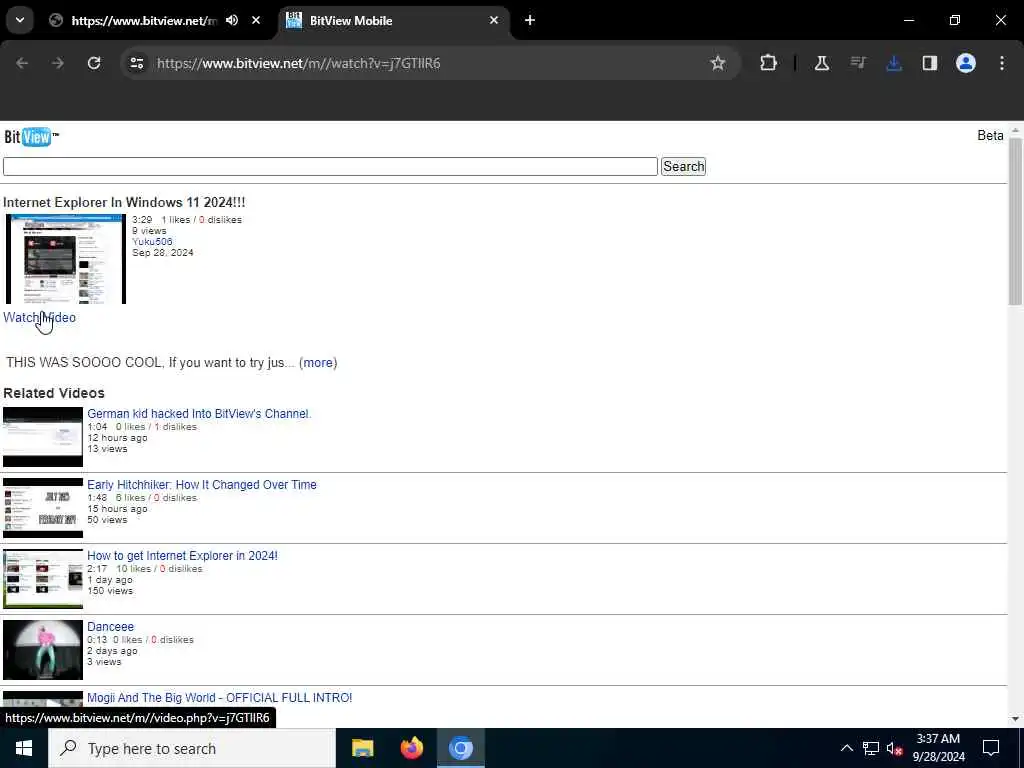Click the Search button
Image resolution: width=1024 pixels, height=768 pixels.
[x=683, y=167]
